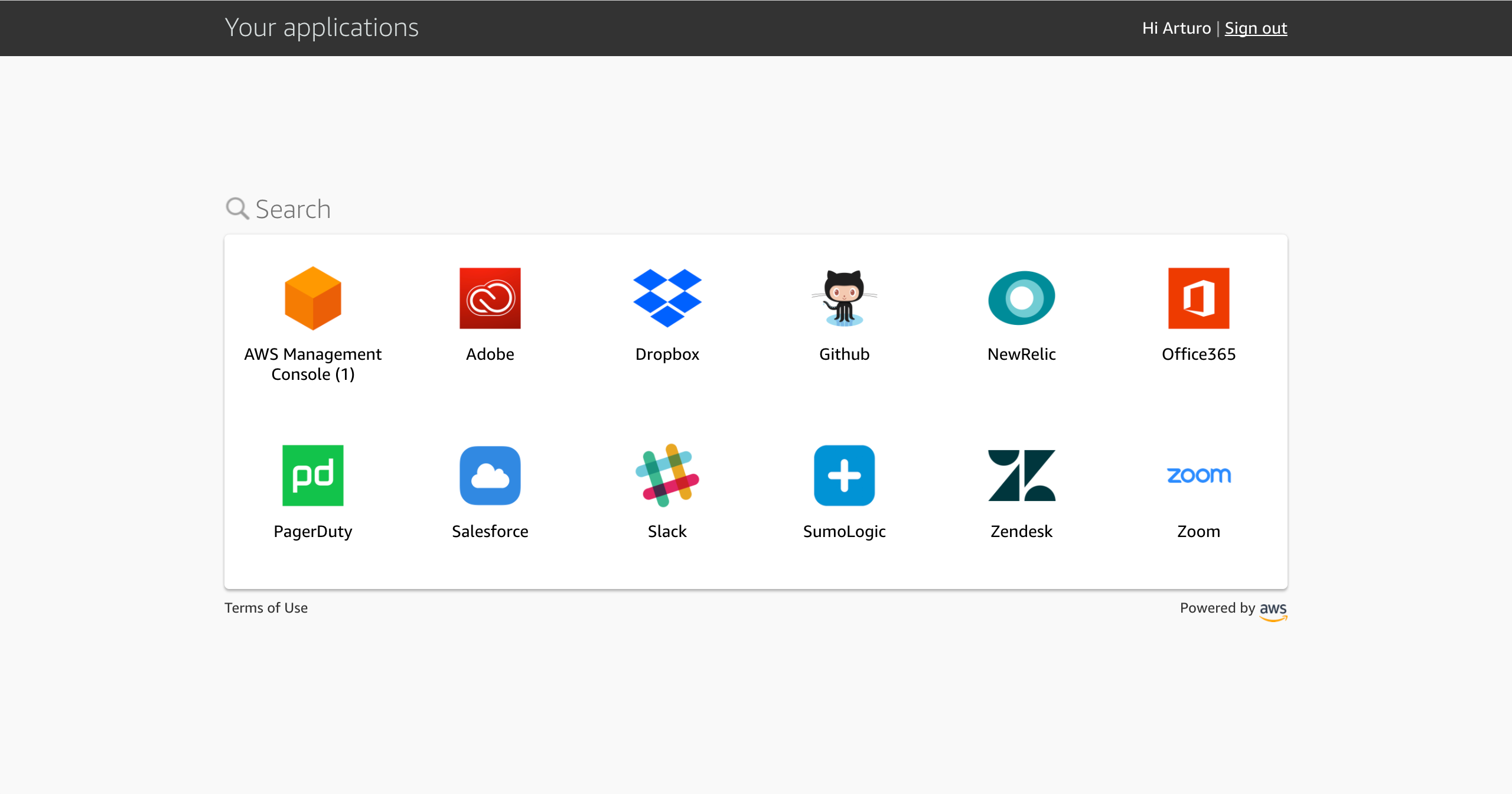Launch the Office365 icon

click(x=1199, y=298)
